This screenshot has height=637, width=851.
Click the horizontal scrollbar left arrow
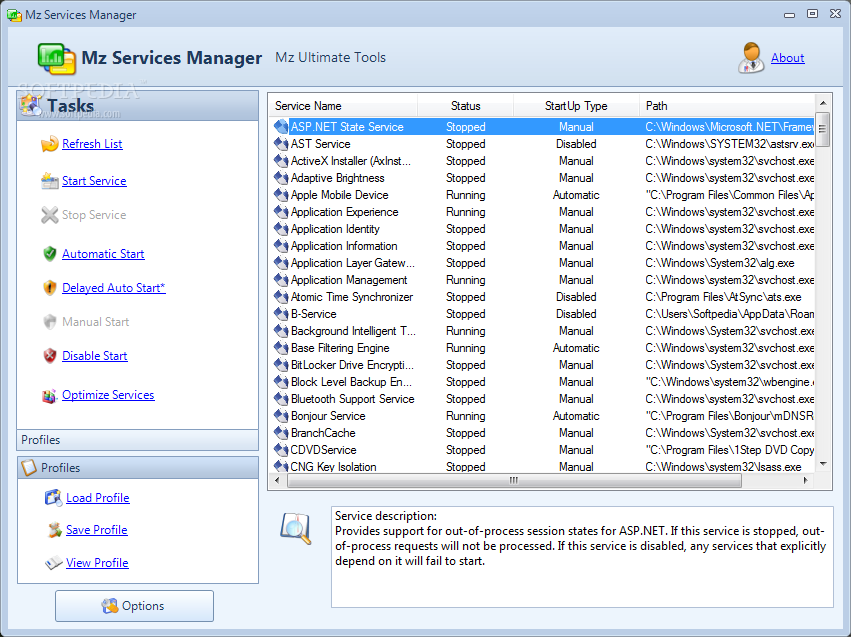(x=278, y=480)
